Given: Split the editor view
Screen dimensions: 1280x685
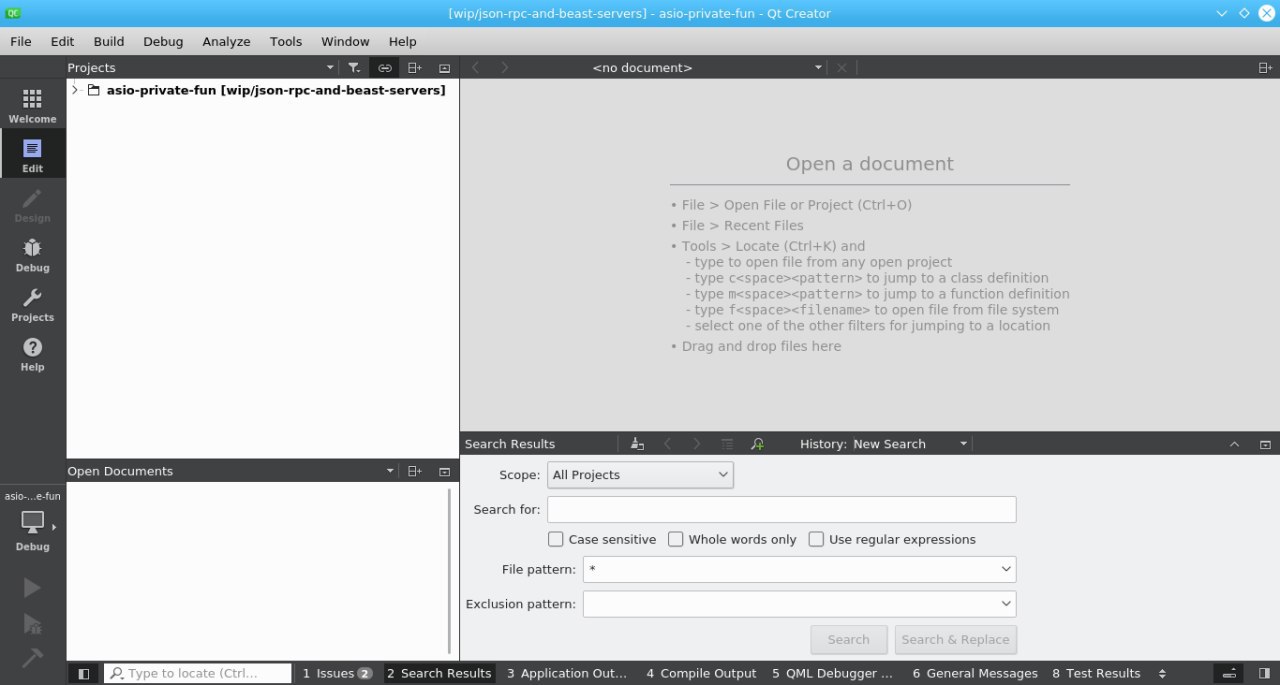Looking at the screenshot, I should (1265, 67).
